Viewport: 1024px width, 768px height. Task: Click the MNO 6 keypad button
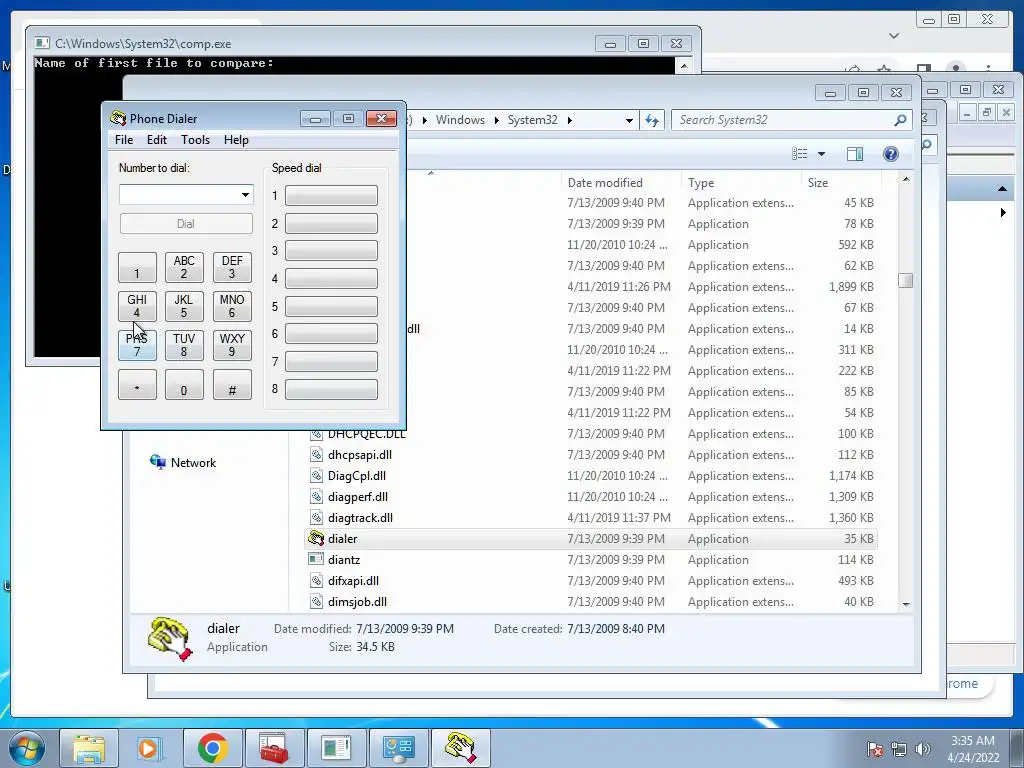point(232,306)
